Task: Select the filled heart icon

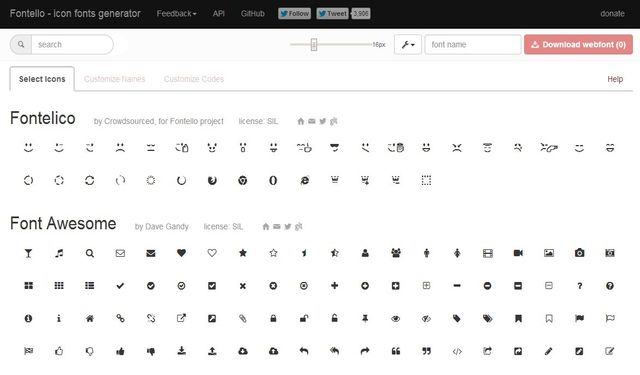Action: (x=181, y=253)
